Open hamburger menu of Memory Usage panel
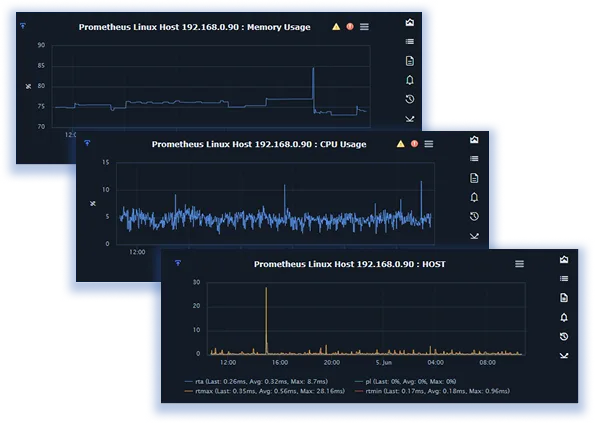The image size is (595, 424). [364, 27]
